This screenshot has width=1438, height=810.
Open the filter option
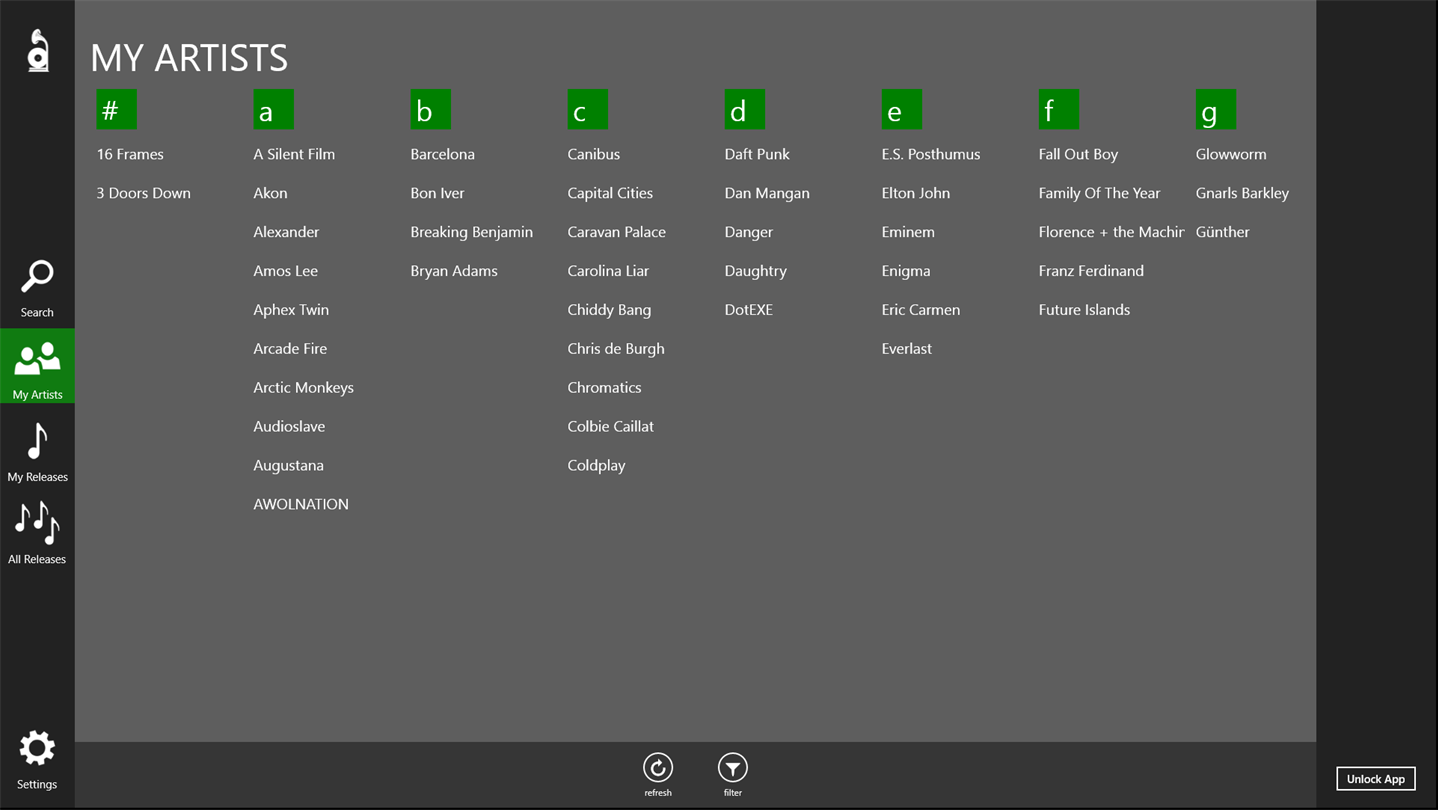tap(733, 774)
